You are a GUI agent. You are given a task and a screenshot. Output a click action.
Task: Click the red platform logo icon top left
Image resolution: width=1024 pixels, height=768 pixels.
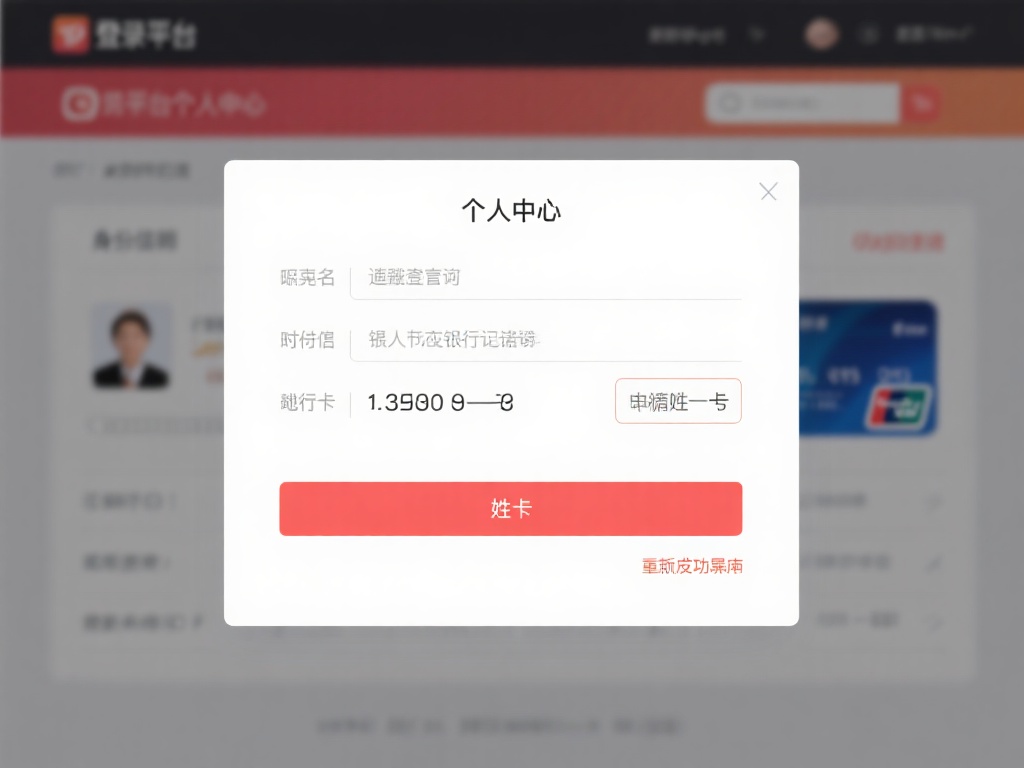click(72, 33)
